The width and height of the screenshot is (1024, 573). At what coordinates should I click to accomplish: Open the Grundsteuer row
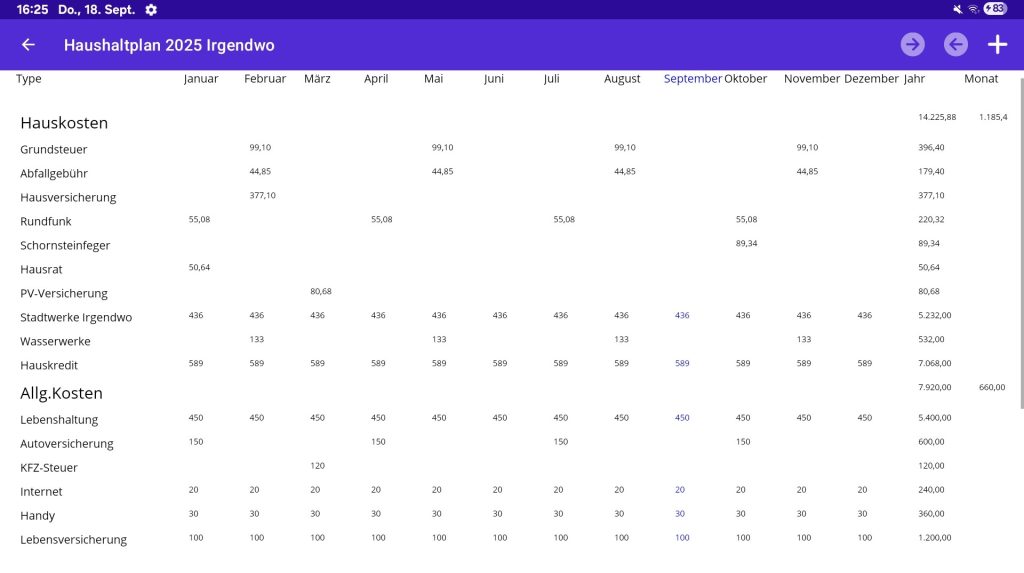pos(54,149)
